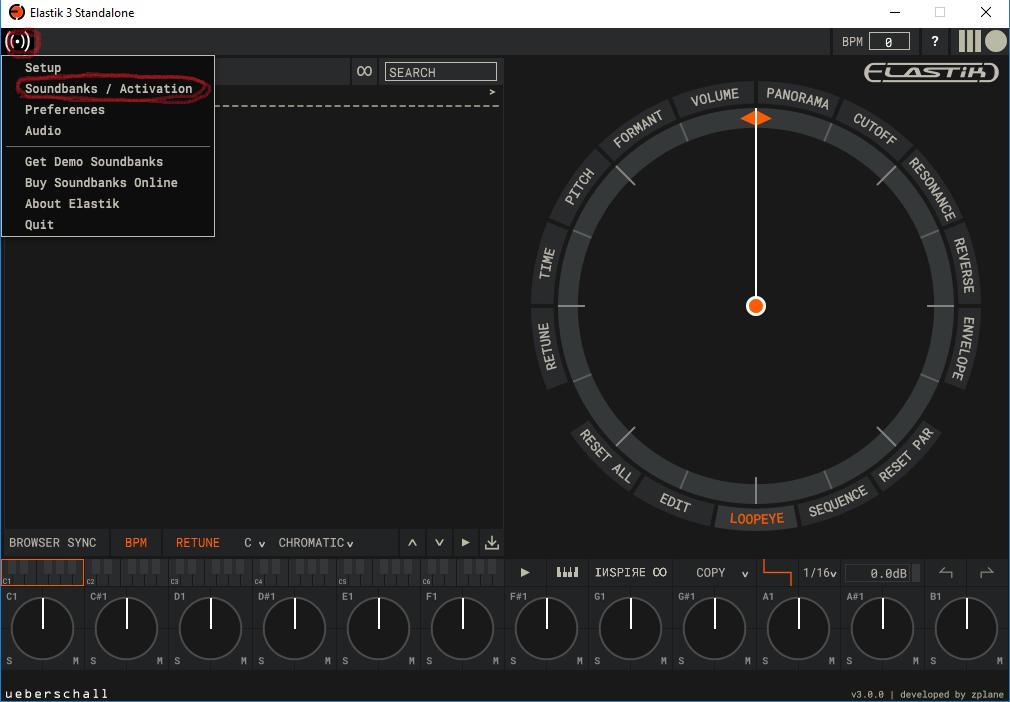Click the browser down arrow icon
The image size is (1010, 702).
pos(439,543)
